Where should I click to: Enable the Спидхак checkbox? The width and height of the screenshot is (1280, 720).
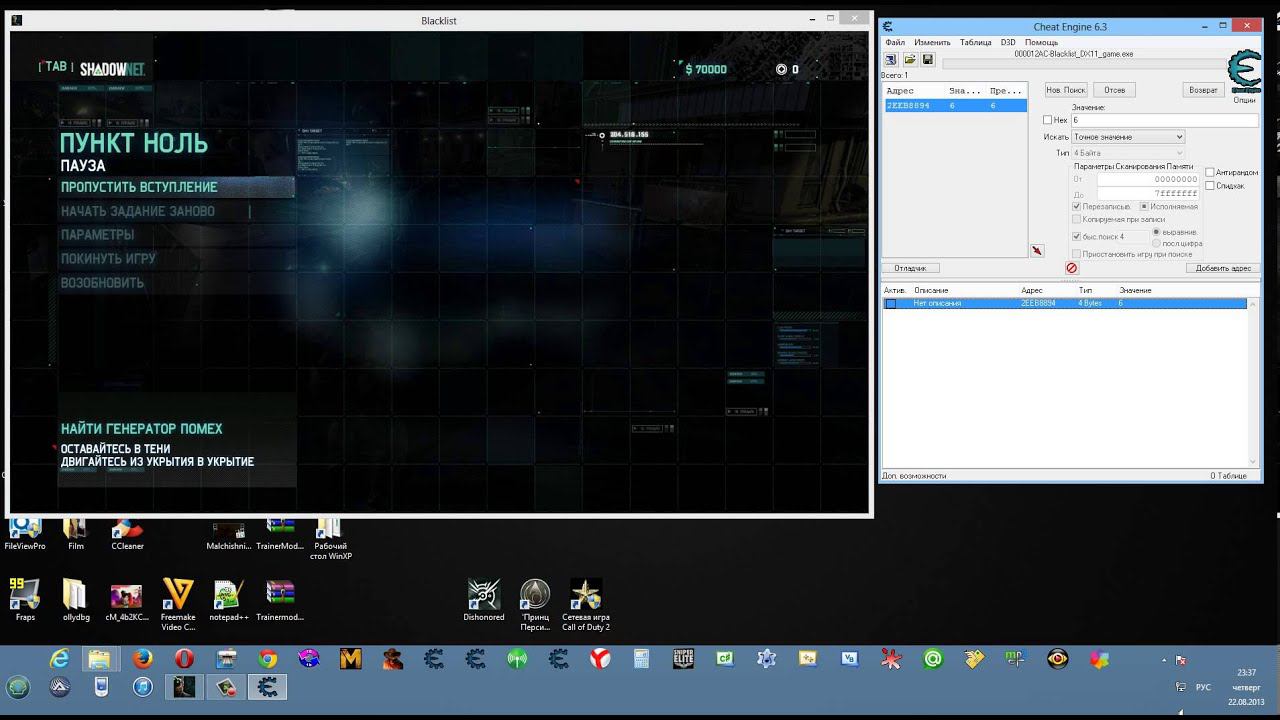pos(1210,185)
